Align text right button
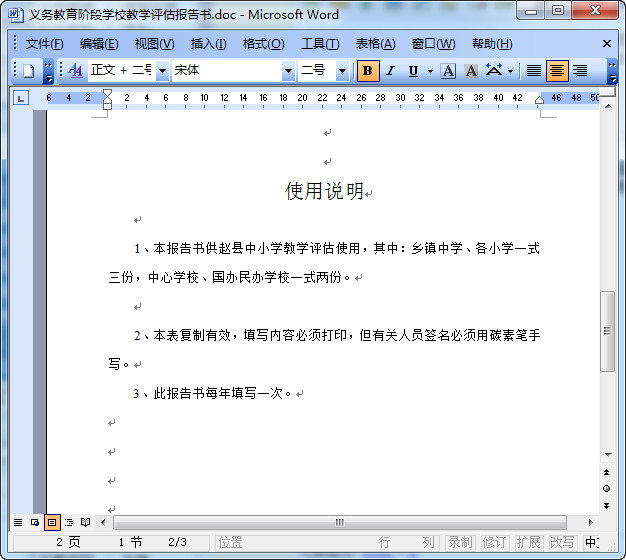The image size is (626, 560). pos(580,71)
